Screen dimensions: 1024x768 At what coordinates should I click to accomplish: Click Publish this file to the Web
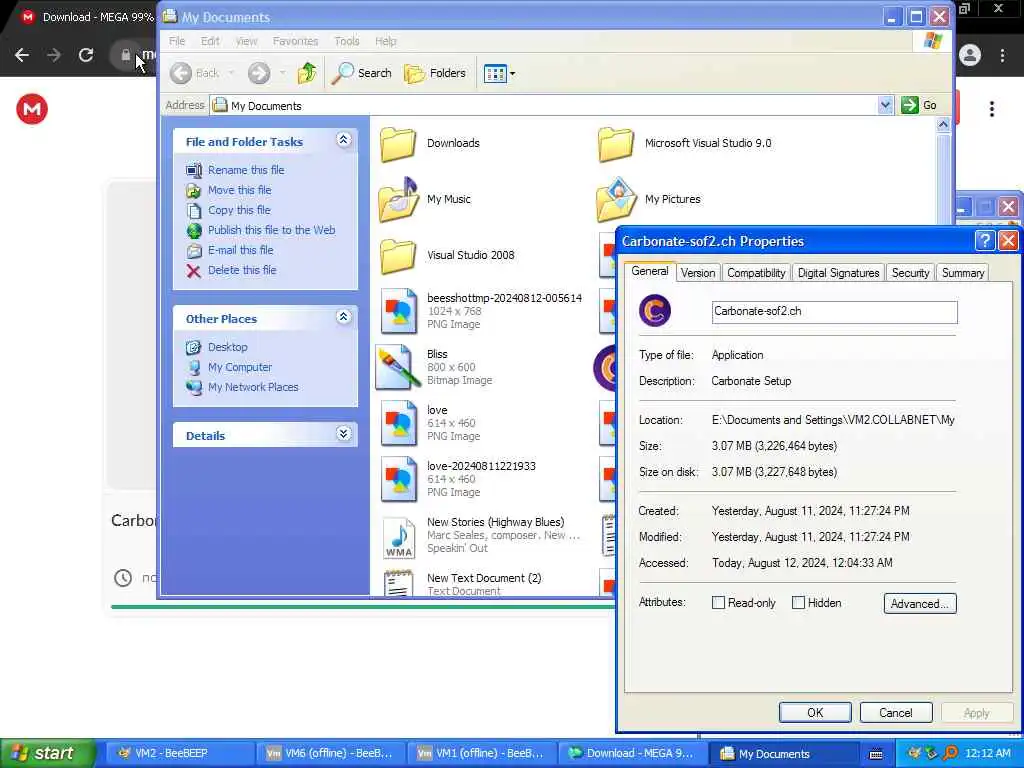pos(272,230)
